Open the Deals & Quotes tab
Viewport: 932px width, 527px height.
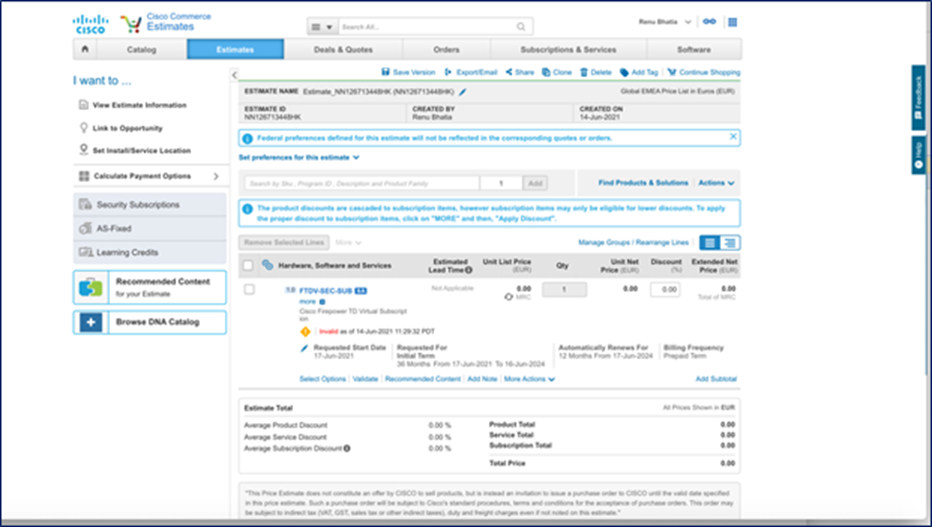[x=343, y=49]
